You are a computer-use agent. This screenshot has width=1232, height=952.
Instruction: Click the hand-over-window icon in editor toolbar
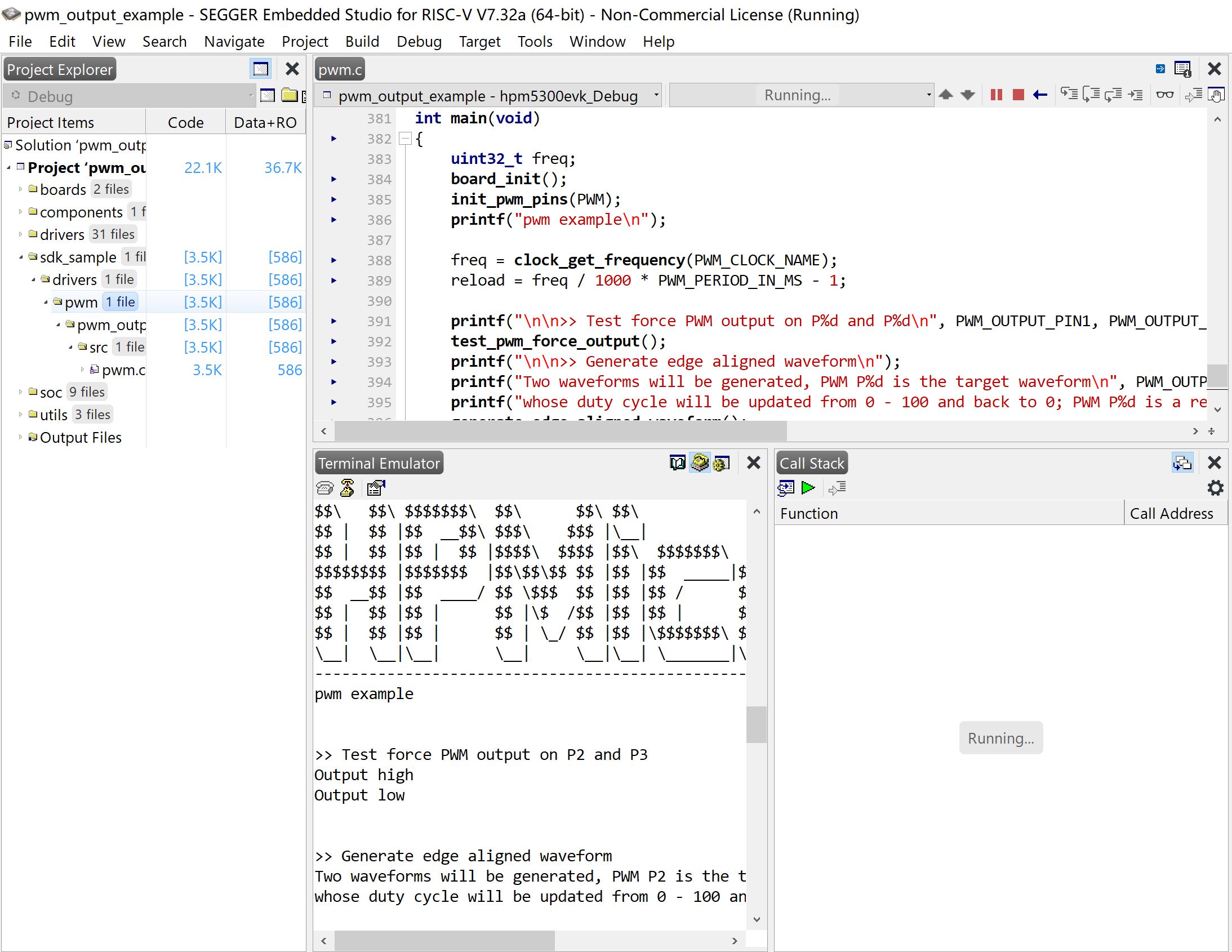point(1216,94)
